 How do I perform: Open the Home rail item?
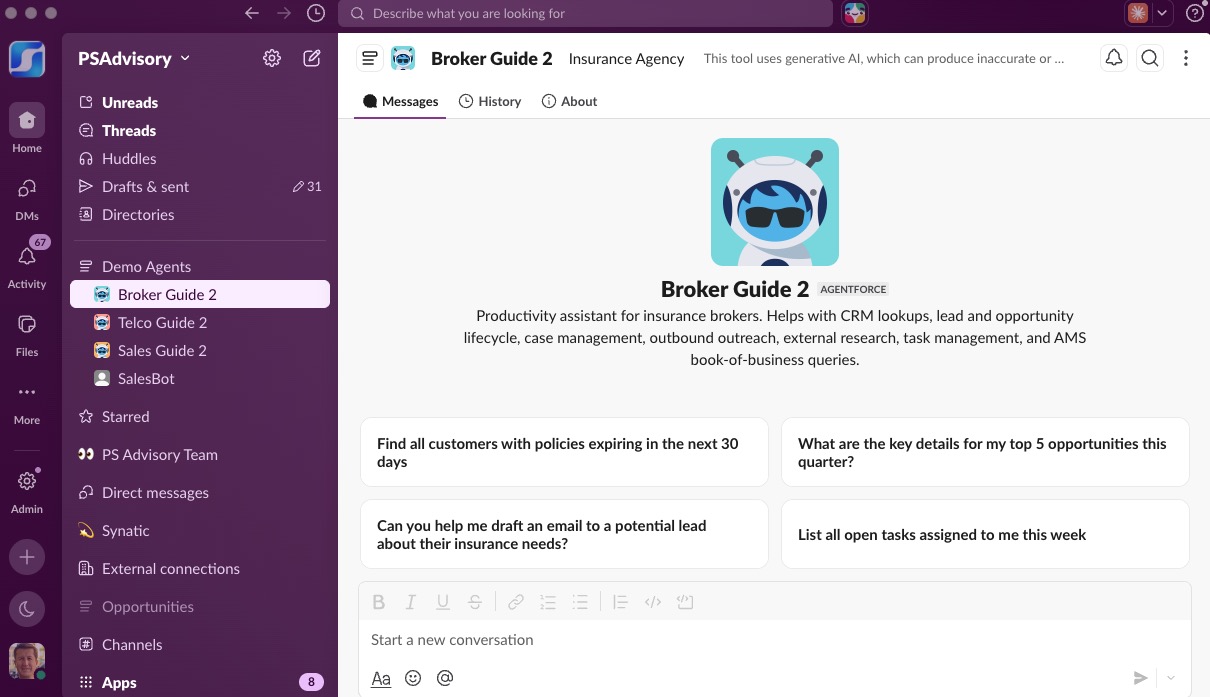point(27,129)
